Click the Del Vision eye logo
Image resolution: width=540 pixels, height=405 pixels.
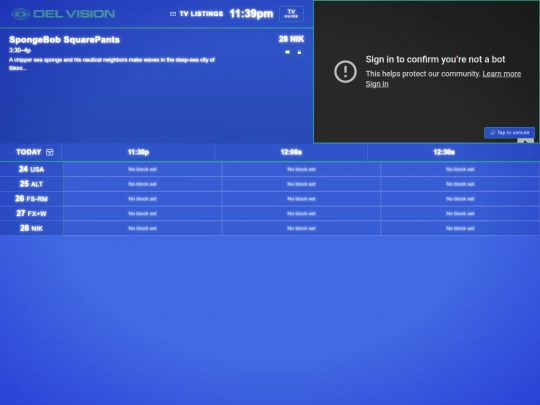click(x=20, y=14)
